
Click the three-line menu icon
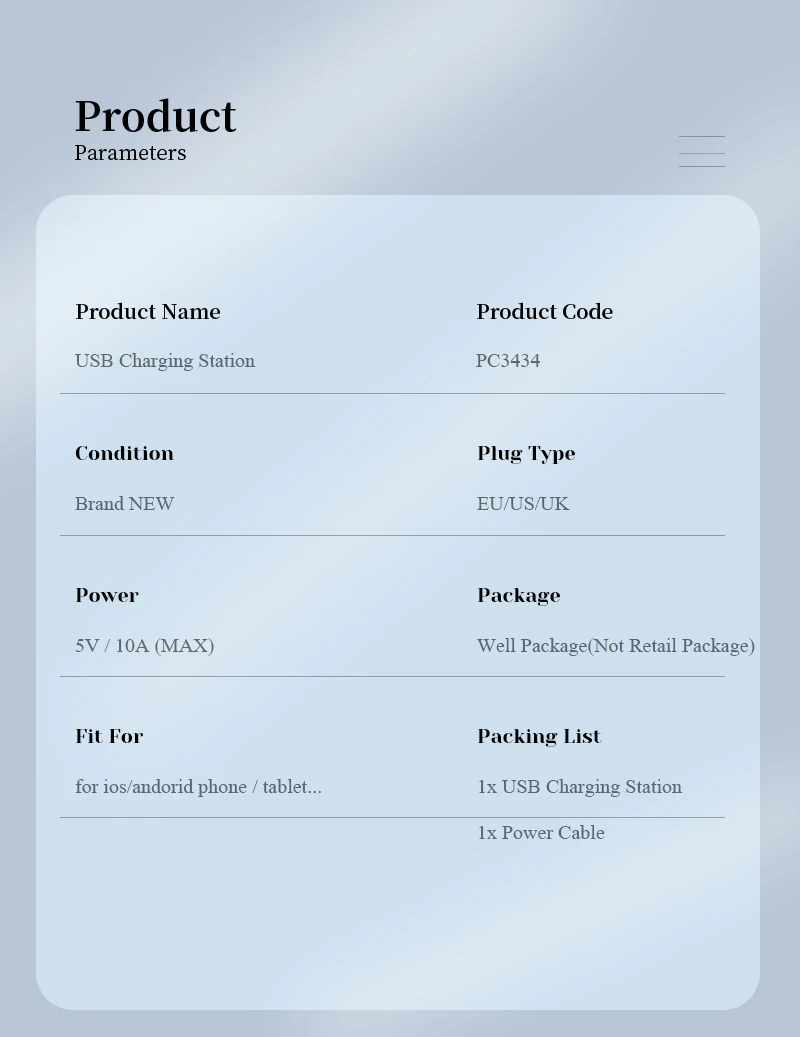[701, 151]
